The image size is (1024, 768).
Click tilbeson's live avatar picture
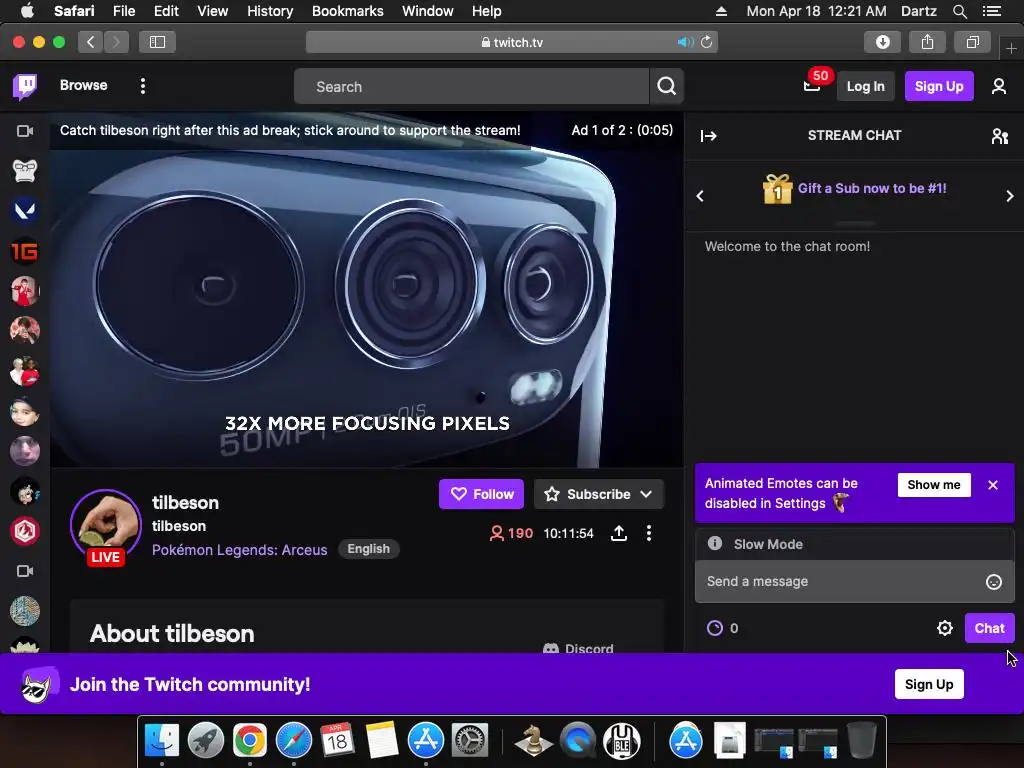pos(106,524)
